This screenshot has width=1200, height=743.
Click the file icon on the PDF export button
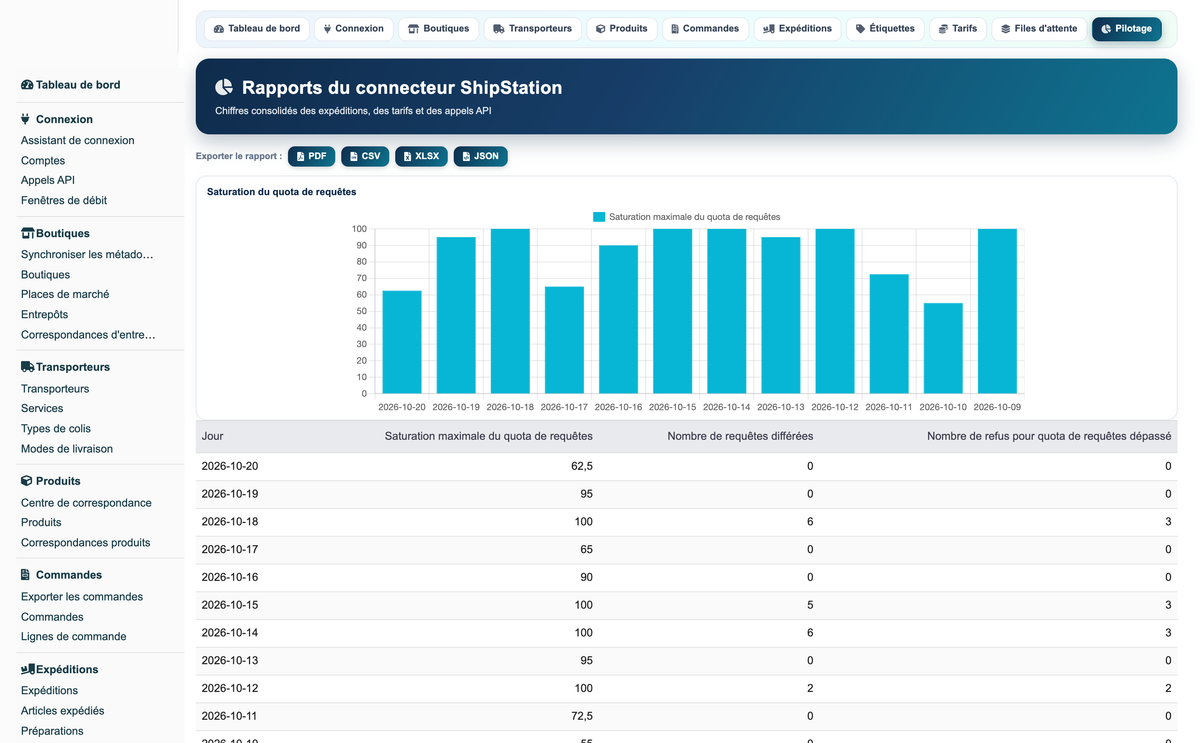point(300,156)
